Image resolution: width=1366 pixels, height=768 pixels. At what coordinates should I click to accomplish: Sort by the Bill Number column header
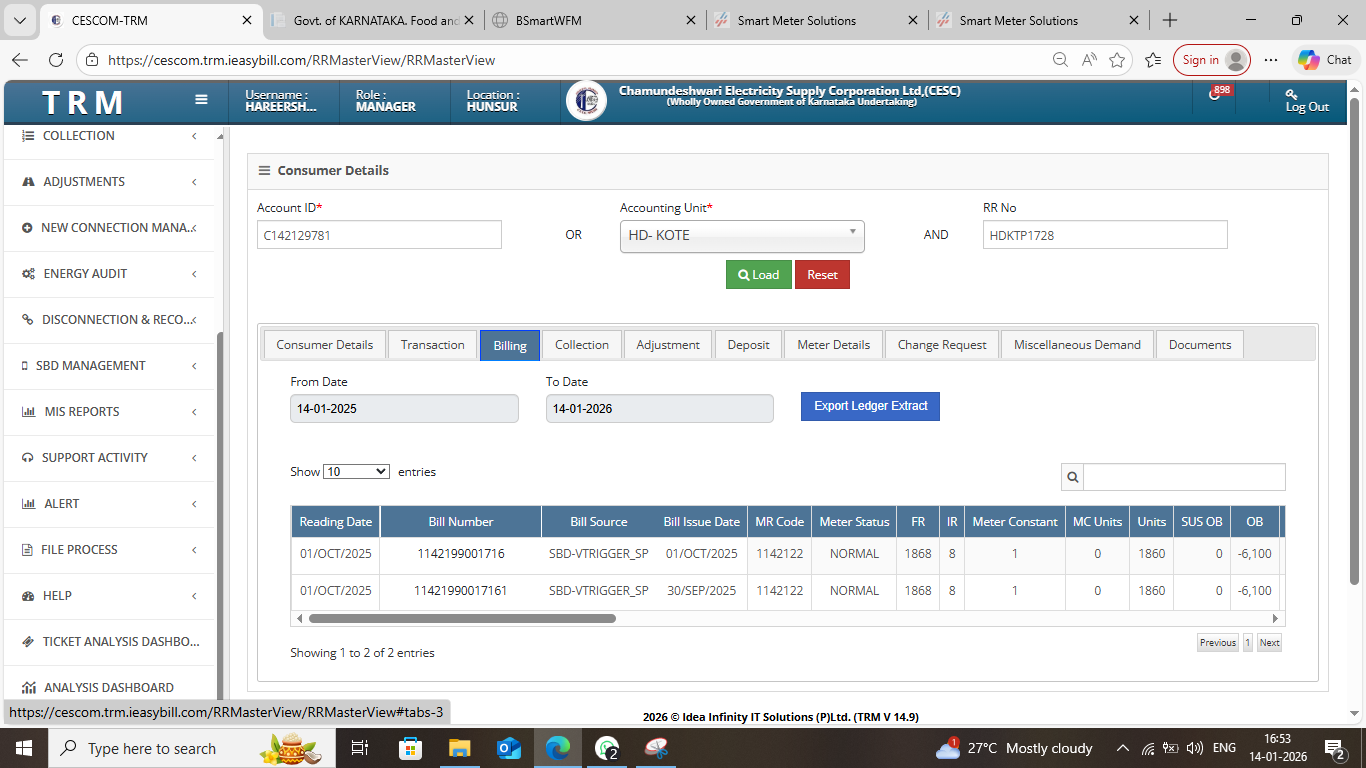coord(461,522)
